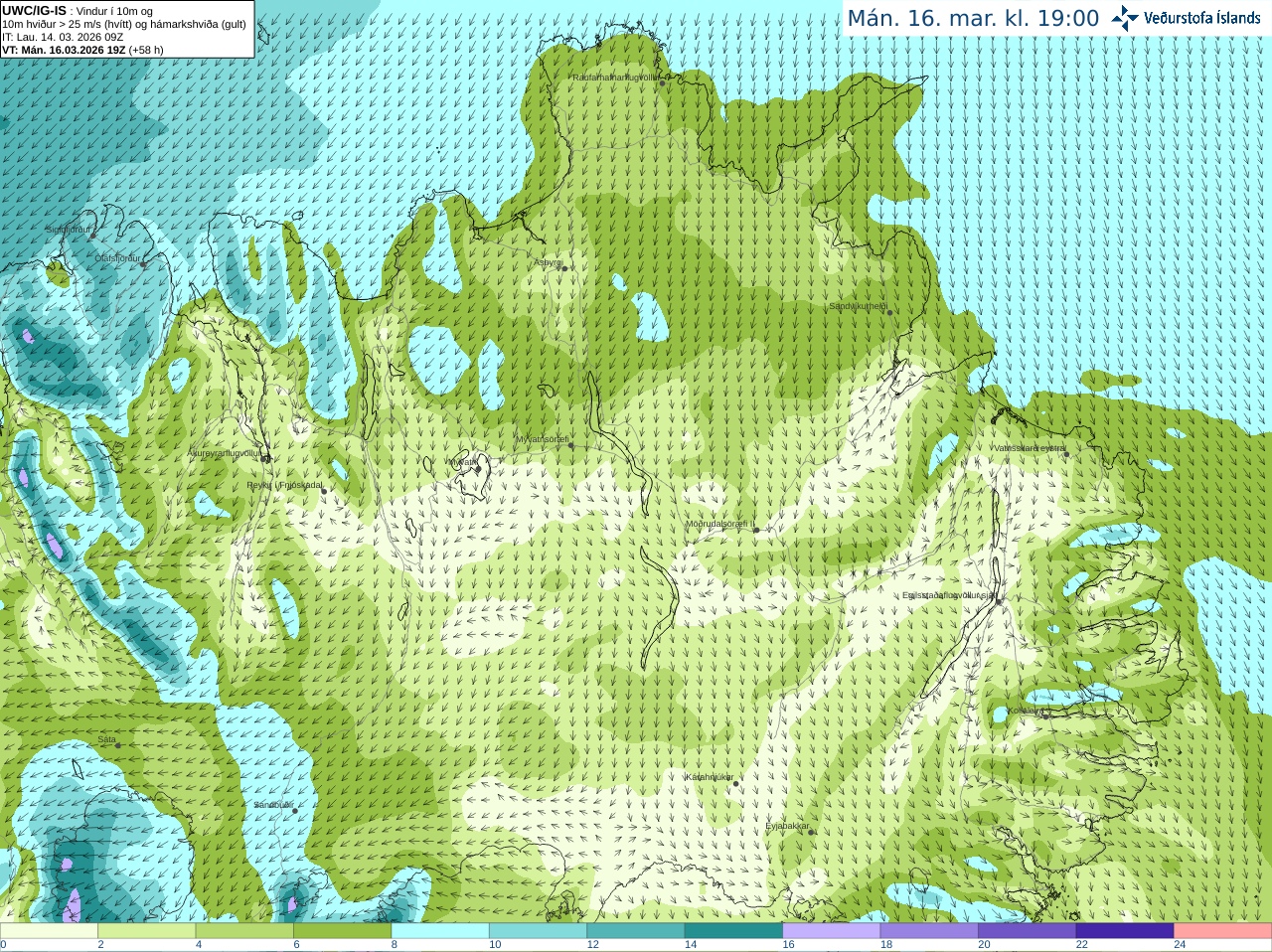Pick the teal 12–14 m/s legend swatch
Image resolution: width=1272 pixels, height=952 pixels.
tap(636, 931)
